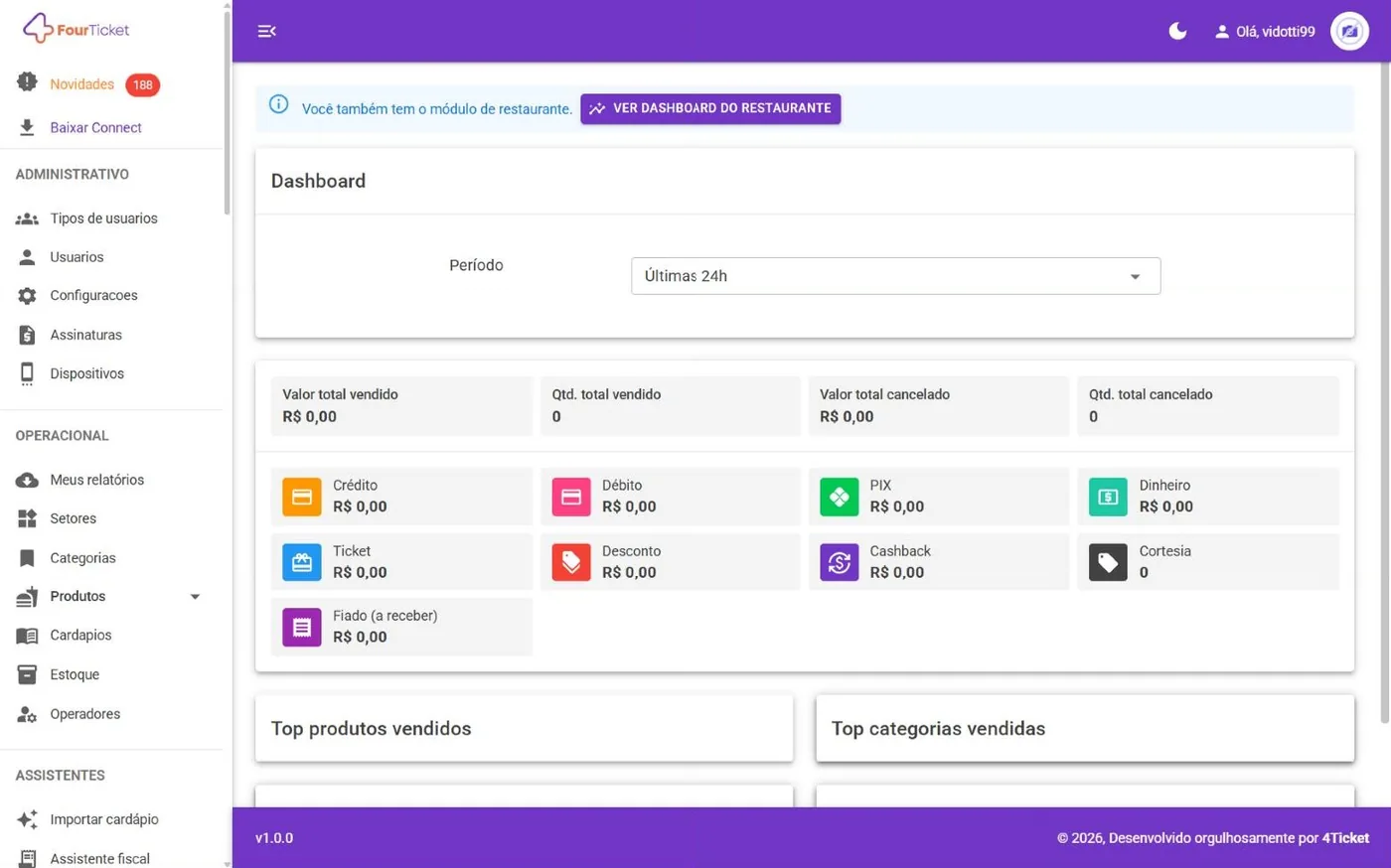1391x868 pixels.
Task: Click the Valor total vendido card
Action: pos(401,405)
